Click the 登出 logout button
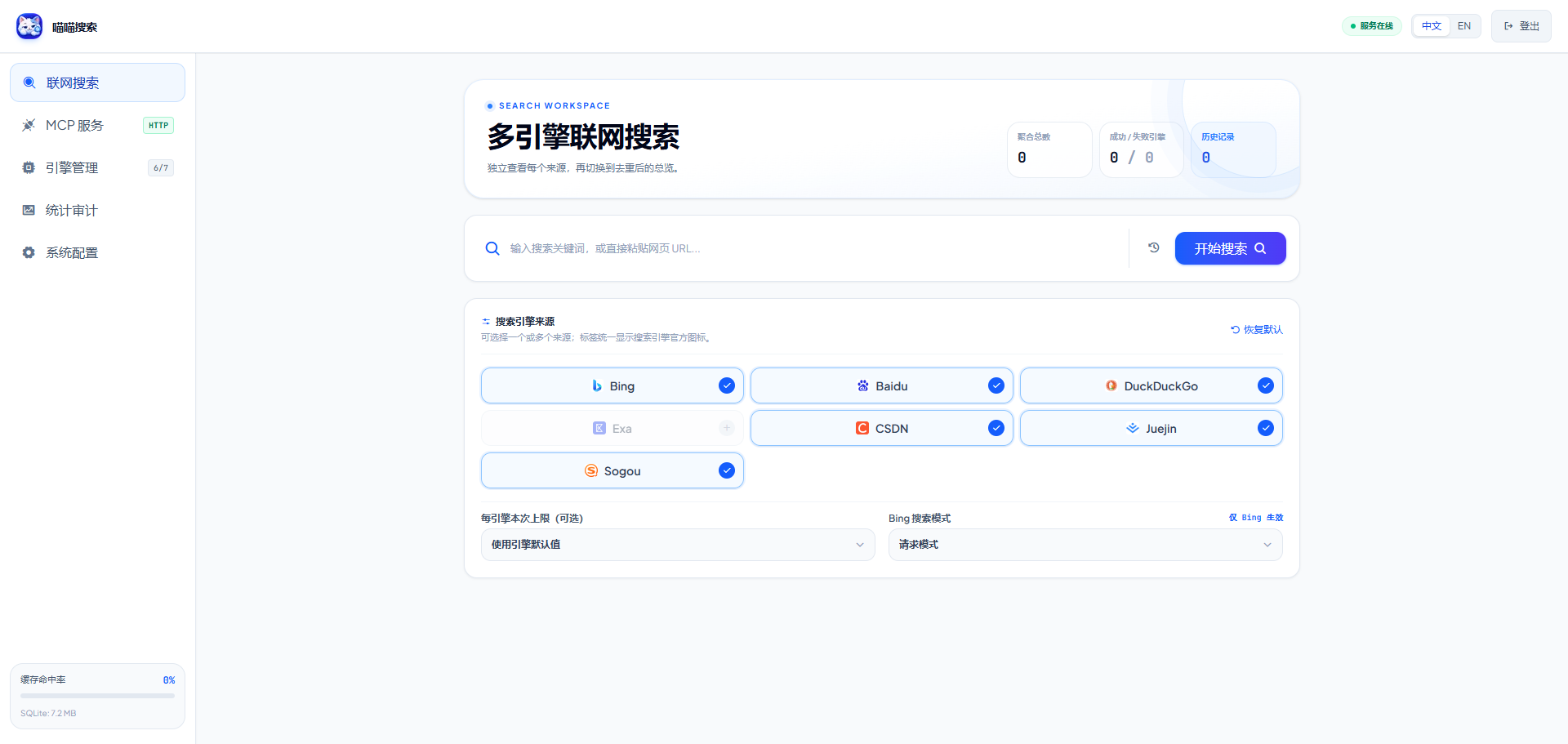Viewport: 1568px width, 744px height. point(1521,26)
